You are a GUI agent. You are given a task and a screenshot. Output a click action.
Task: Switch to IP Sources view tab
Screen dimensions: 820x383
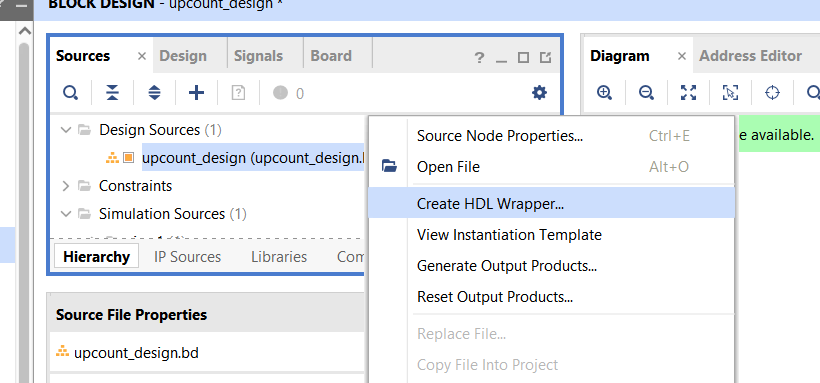[x=188, y=257]
